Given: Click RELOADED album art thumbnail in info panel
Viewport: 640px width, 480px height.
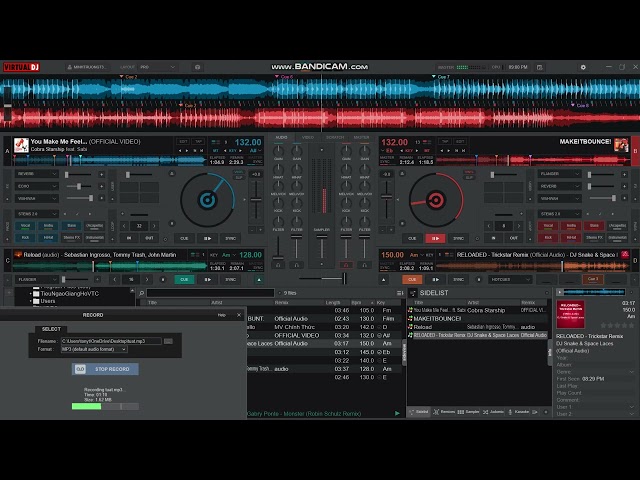Looking at the screenshot, I should point(570,314).
